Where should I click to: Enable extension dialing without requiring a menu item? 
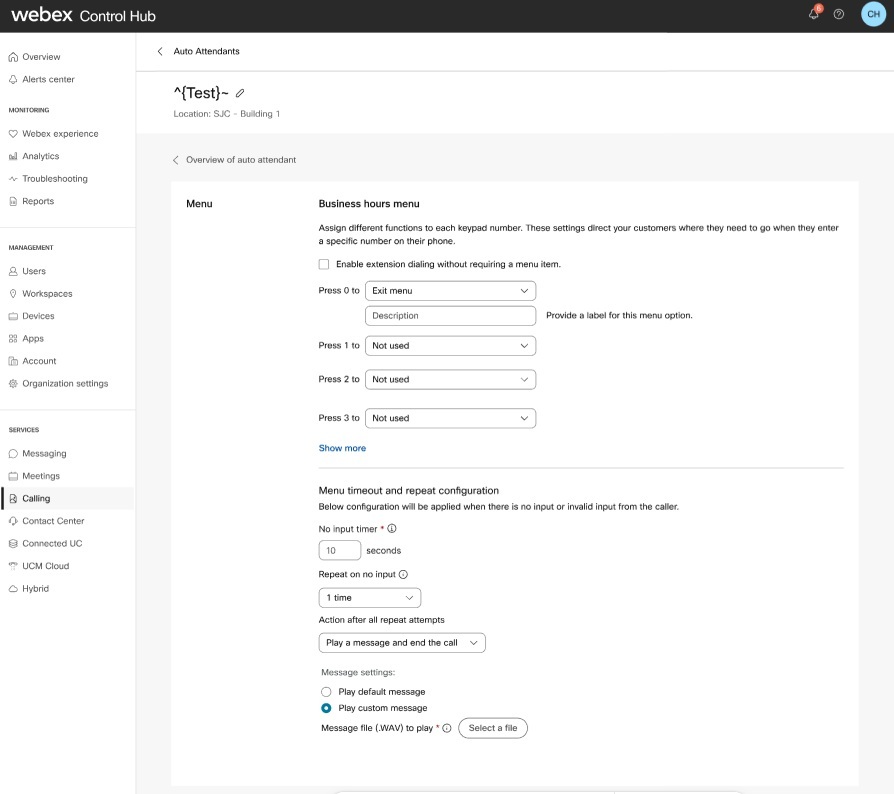[x=324, y=264]
